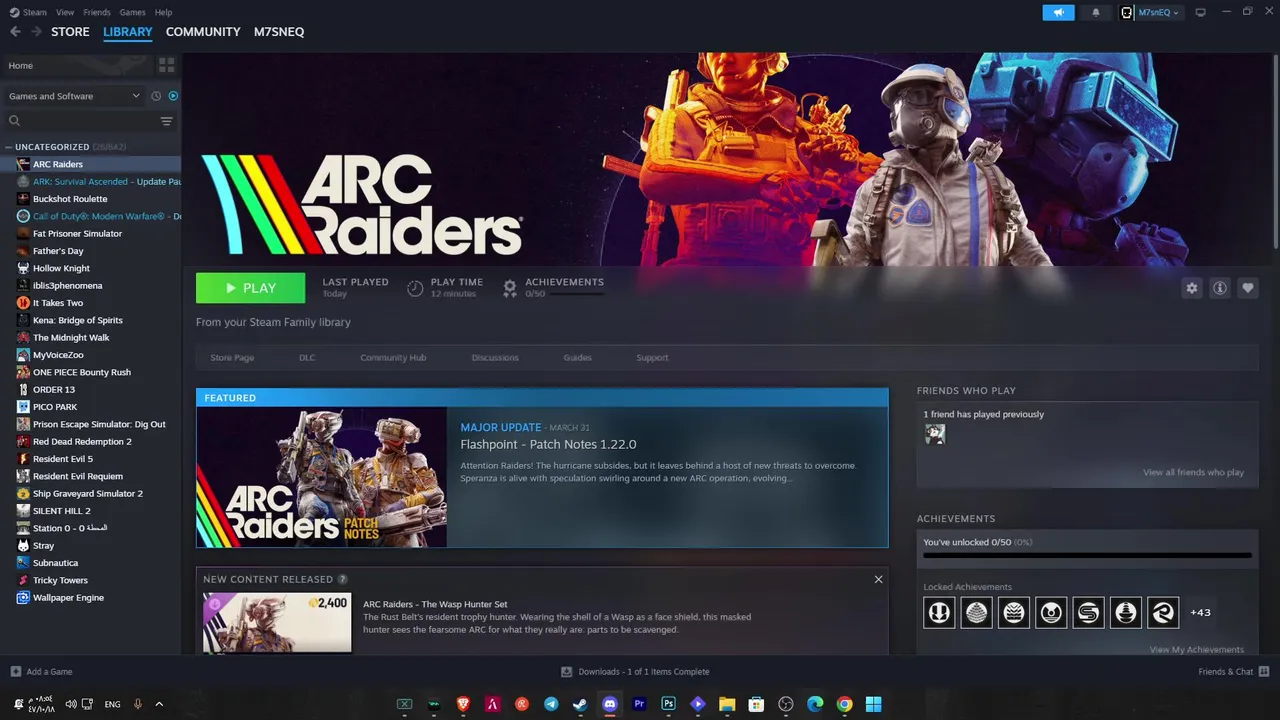Open Flashpoint Patch Notes 1.22.0 article
The height and width of the screenshot is (720, 1280).
[548, 444]
